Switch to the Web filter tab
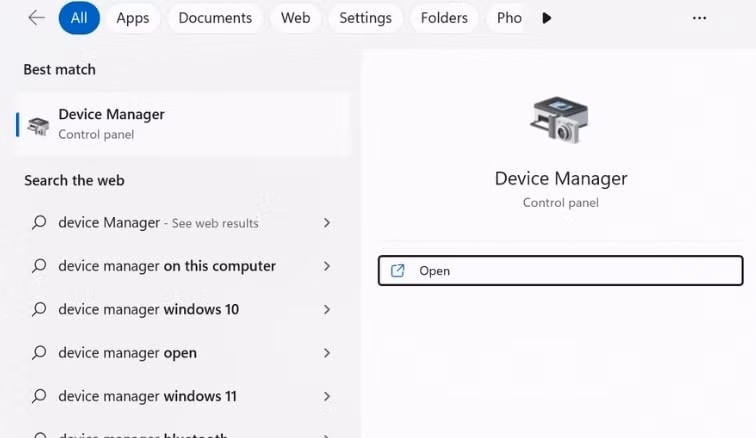Viewport: 756px width, 438px height. [296, 18]
